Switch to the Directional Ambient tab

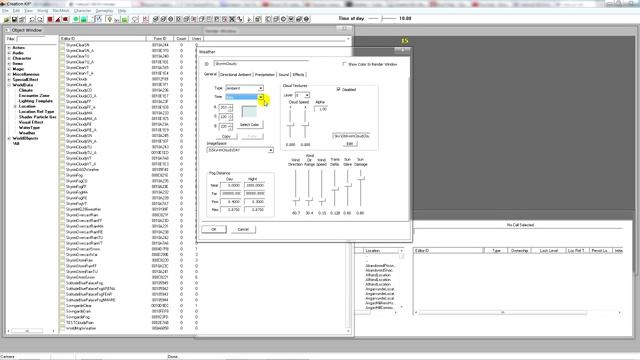pos(236,75)
